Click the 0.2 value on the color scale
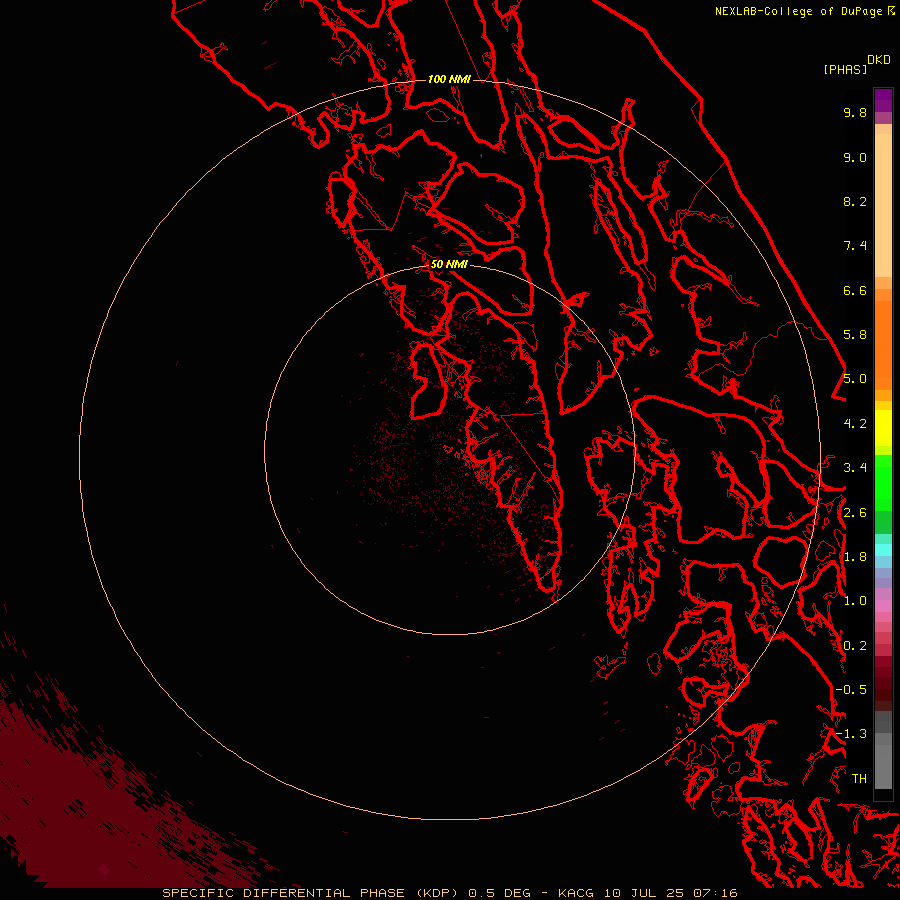Image resolution: width=900 pixels, height=900 pixels. (855, 646)
